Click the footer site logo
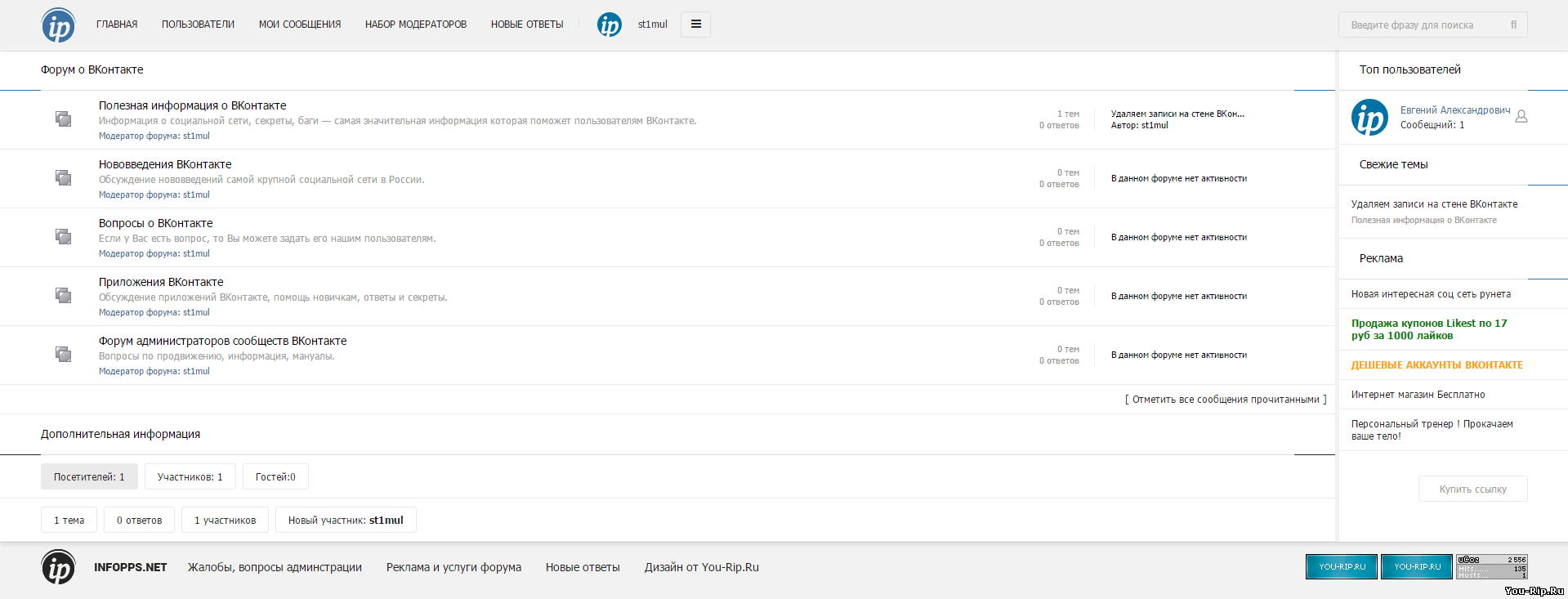 click(58, 567)
